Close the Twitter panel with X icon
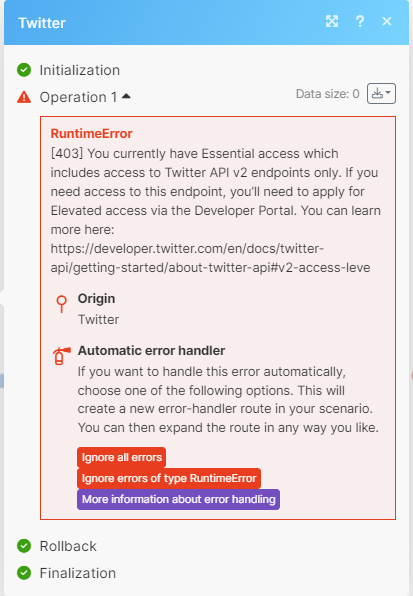413x596 pixels. 387,21
